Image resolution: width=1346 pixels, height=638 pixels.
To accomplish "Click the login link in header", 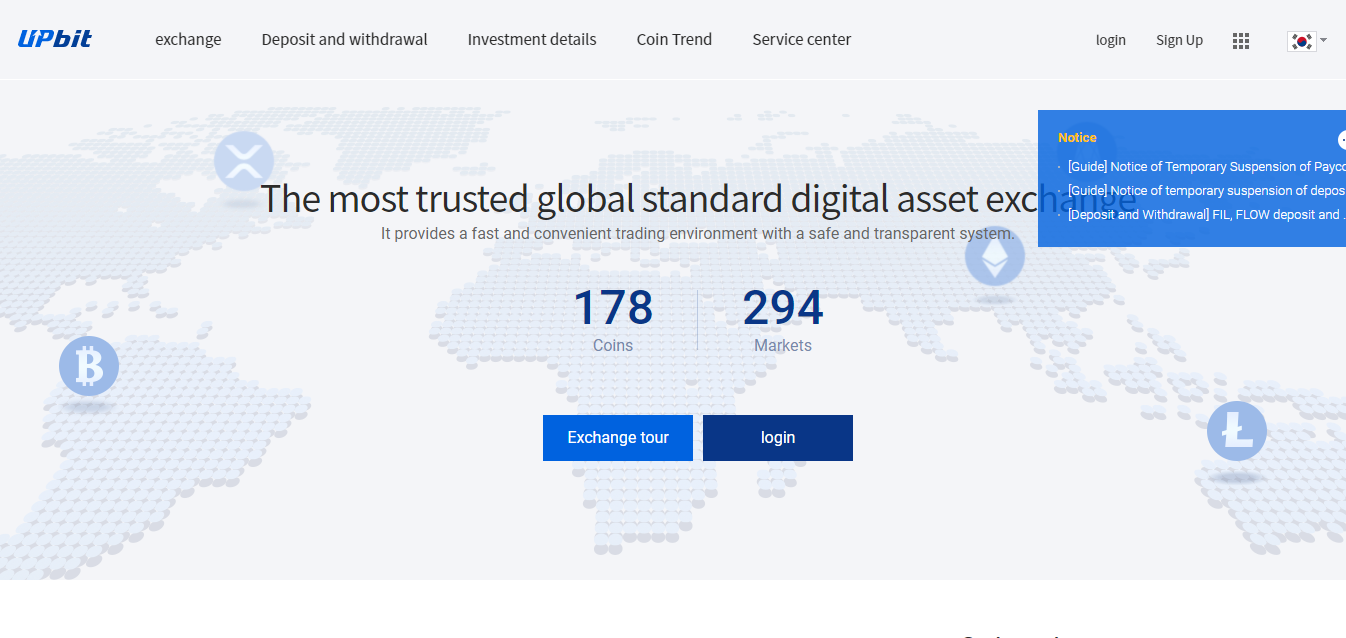I will [1110, 41].
